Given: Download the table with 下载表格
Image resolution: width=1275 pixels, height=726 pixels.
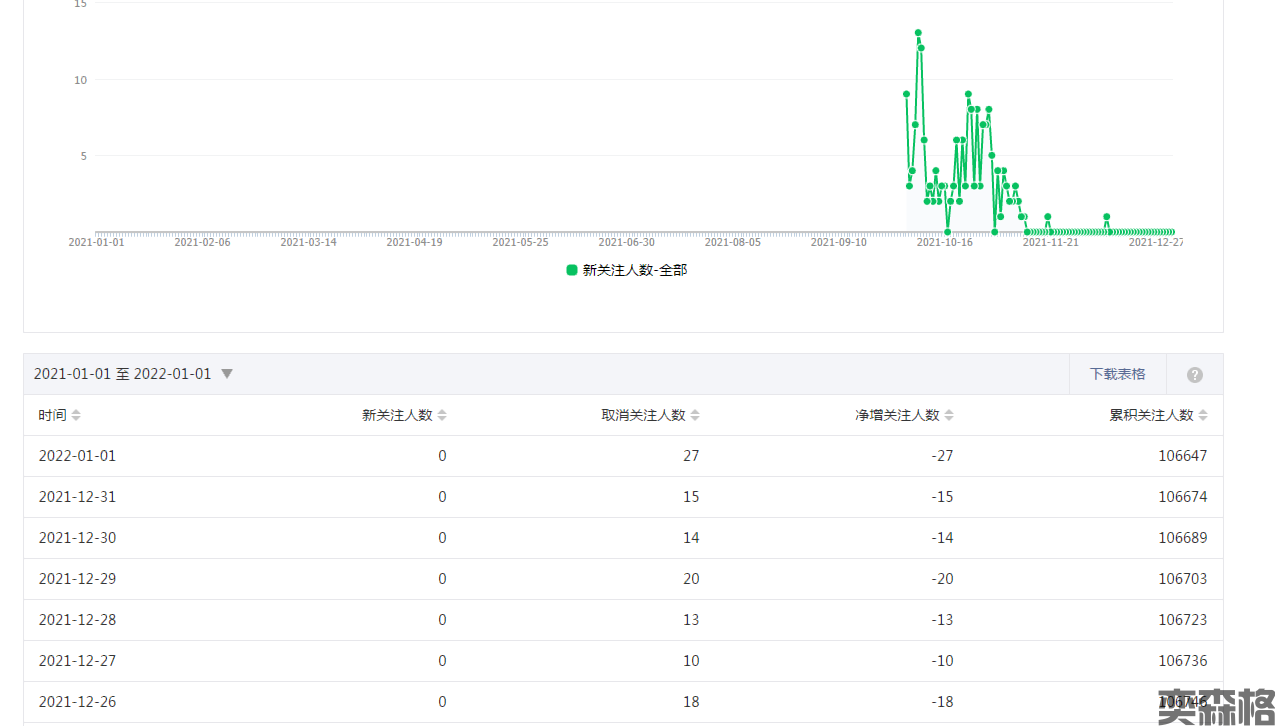Looking at the screenshot, I should pyautogui.click(x=1117, y=374).
